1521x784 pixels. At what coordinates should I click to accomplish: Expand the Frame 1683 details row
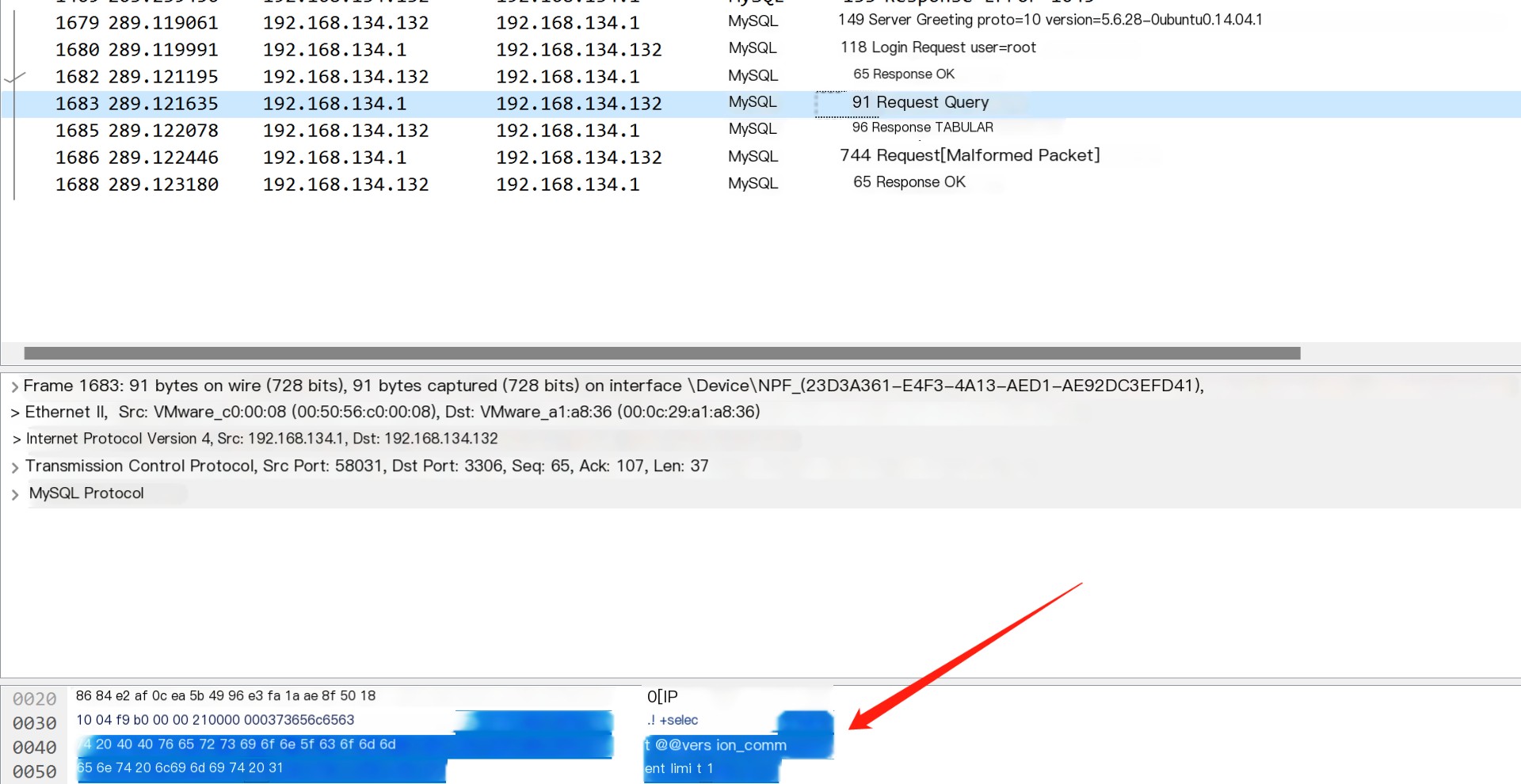15,387
